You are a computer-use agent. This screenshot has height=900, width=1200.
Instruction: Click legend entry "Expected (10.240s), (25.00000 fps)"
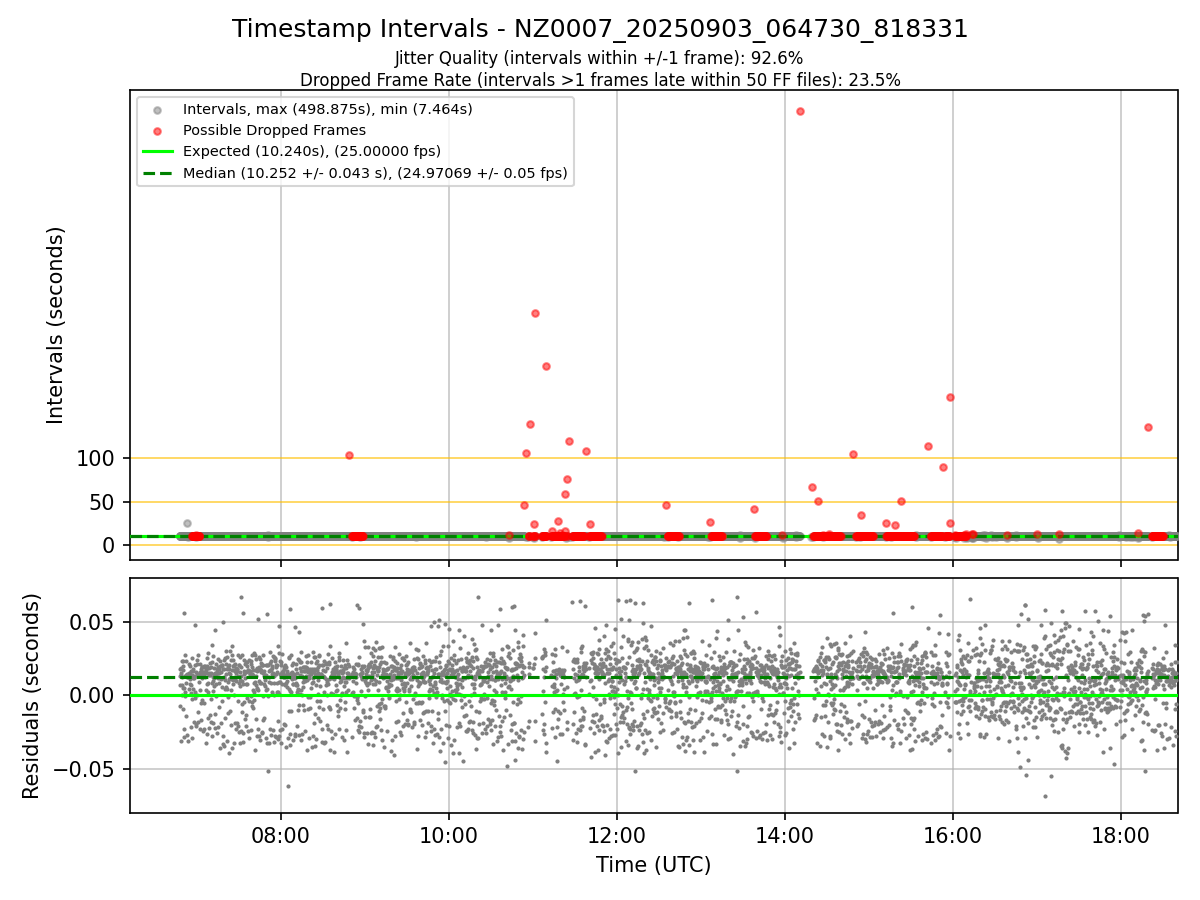pyautogui.click(x=312, y=151)
